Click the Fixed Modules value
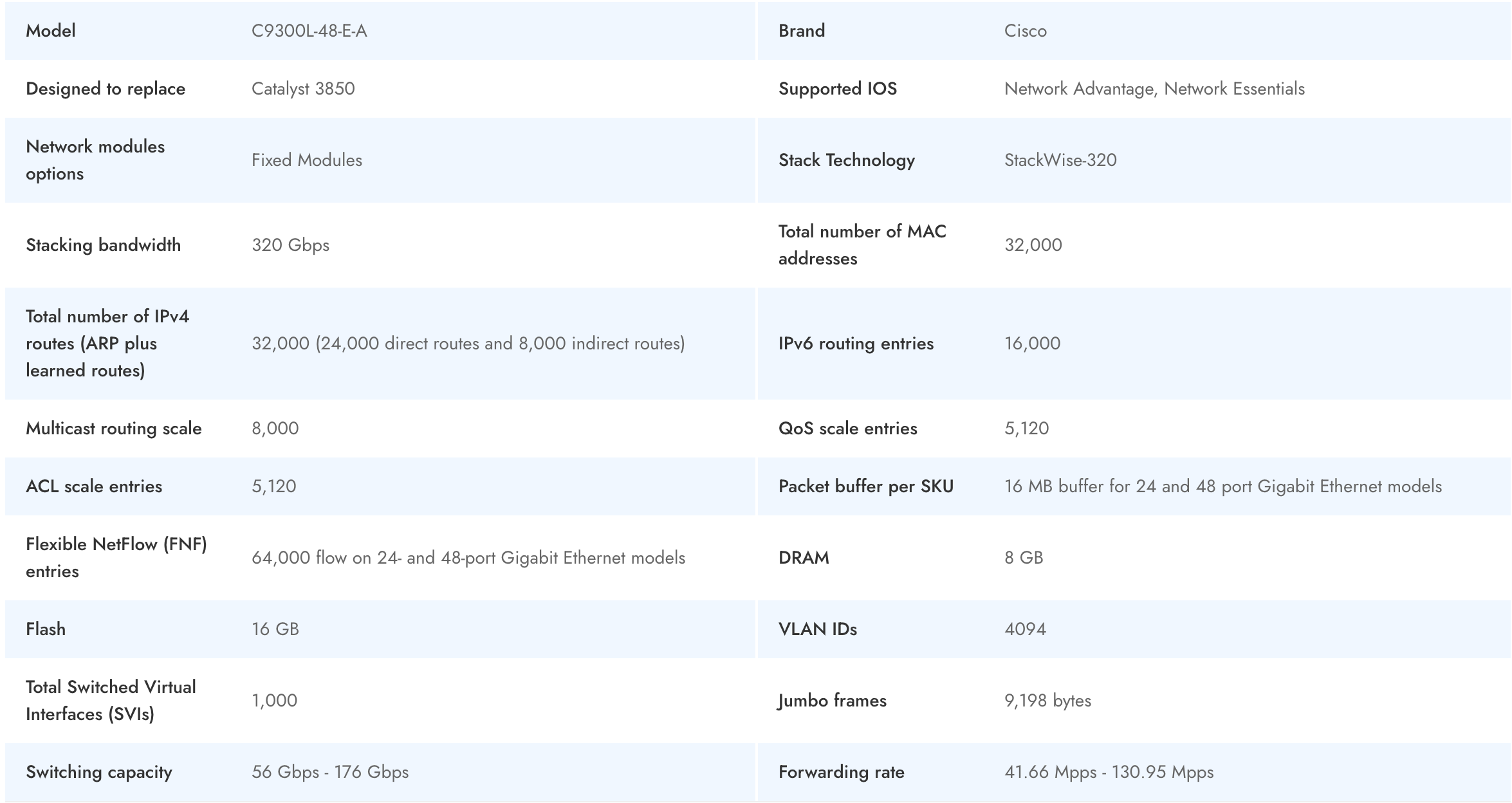Image resolution: width=1512 pixels, height=803 pixels. pos(307,160)
